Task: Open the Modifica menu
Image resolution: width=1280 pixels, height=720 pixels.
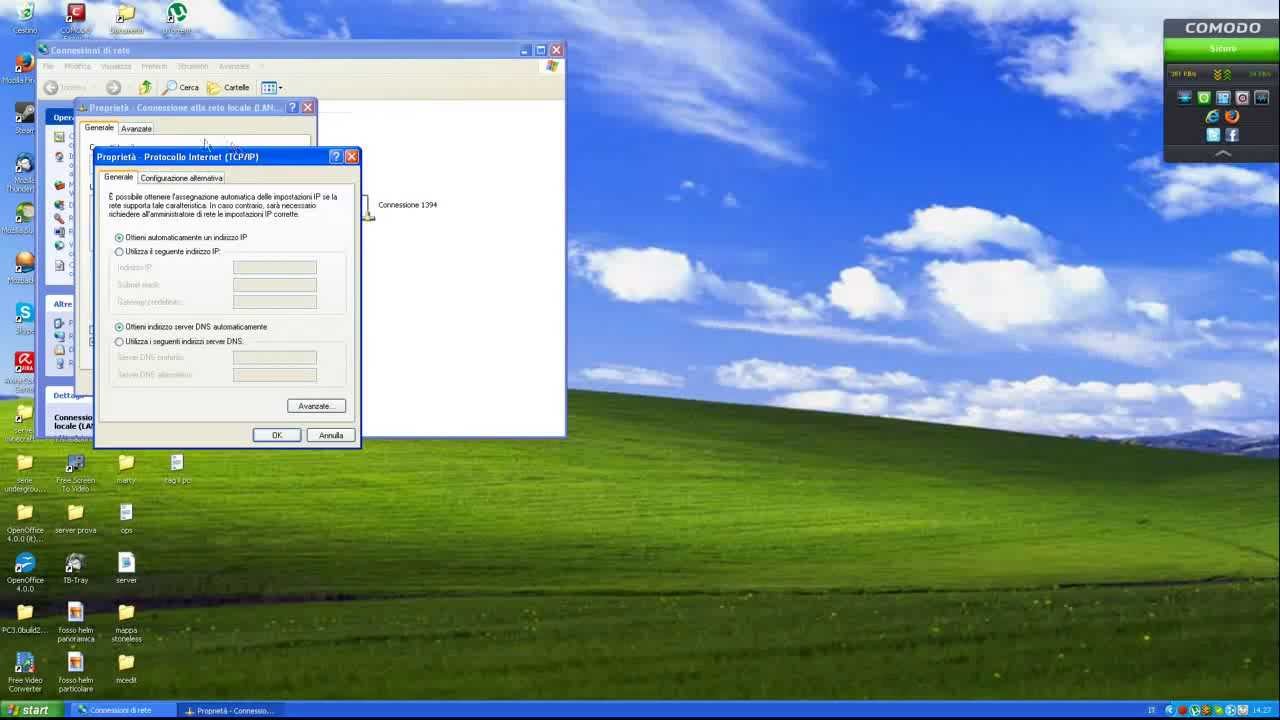Action: pyautogui.click(x=77, y=67)
